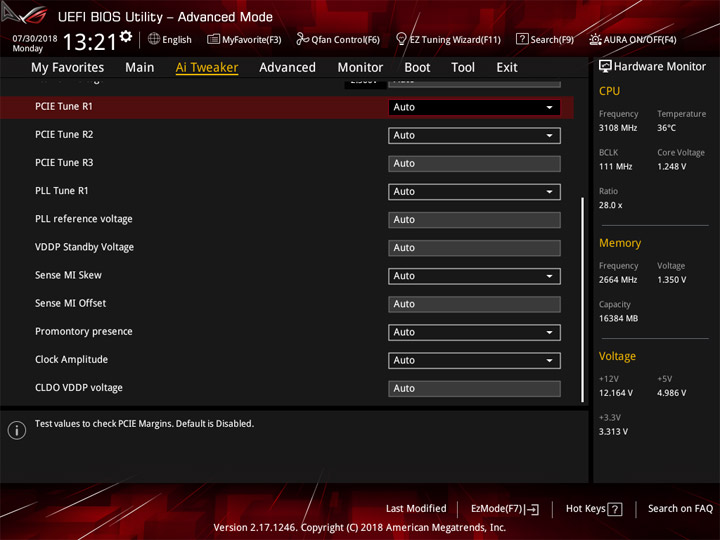
Task: Open the Exit tab
Action: [506, 68]
